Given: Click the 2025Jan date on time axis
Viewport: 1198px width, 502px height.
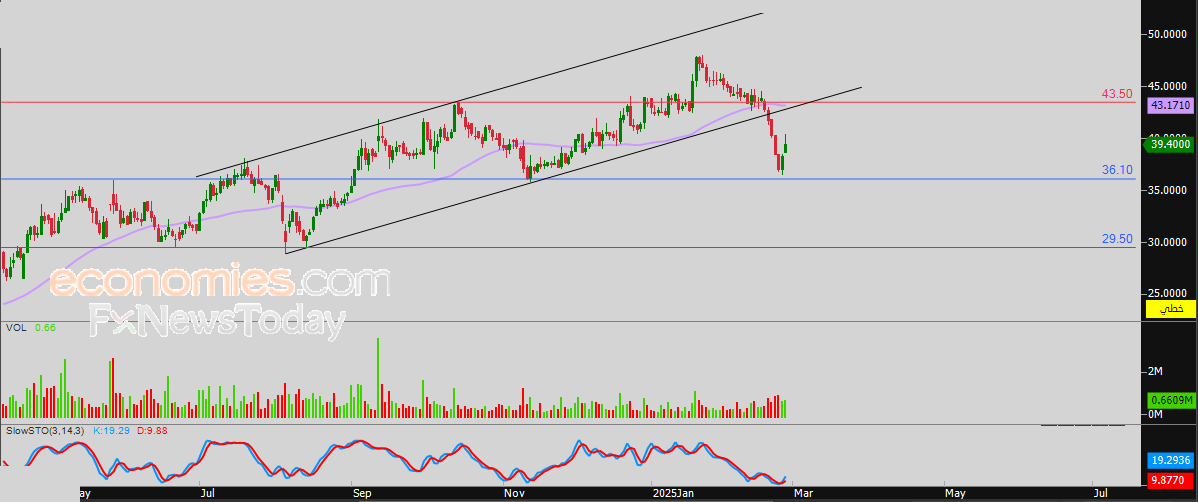Looking at the screenshot, I should (672, 493).
